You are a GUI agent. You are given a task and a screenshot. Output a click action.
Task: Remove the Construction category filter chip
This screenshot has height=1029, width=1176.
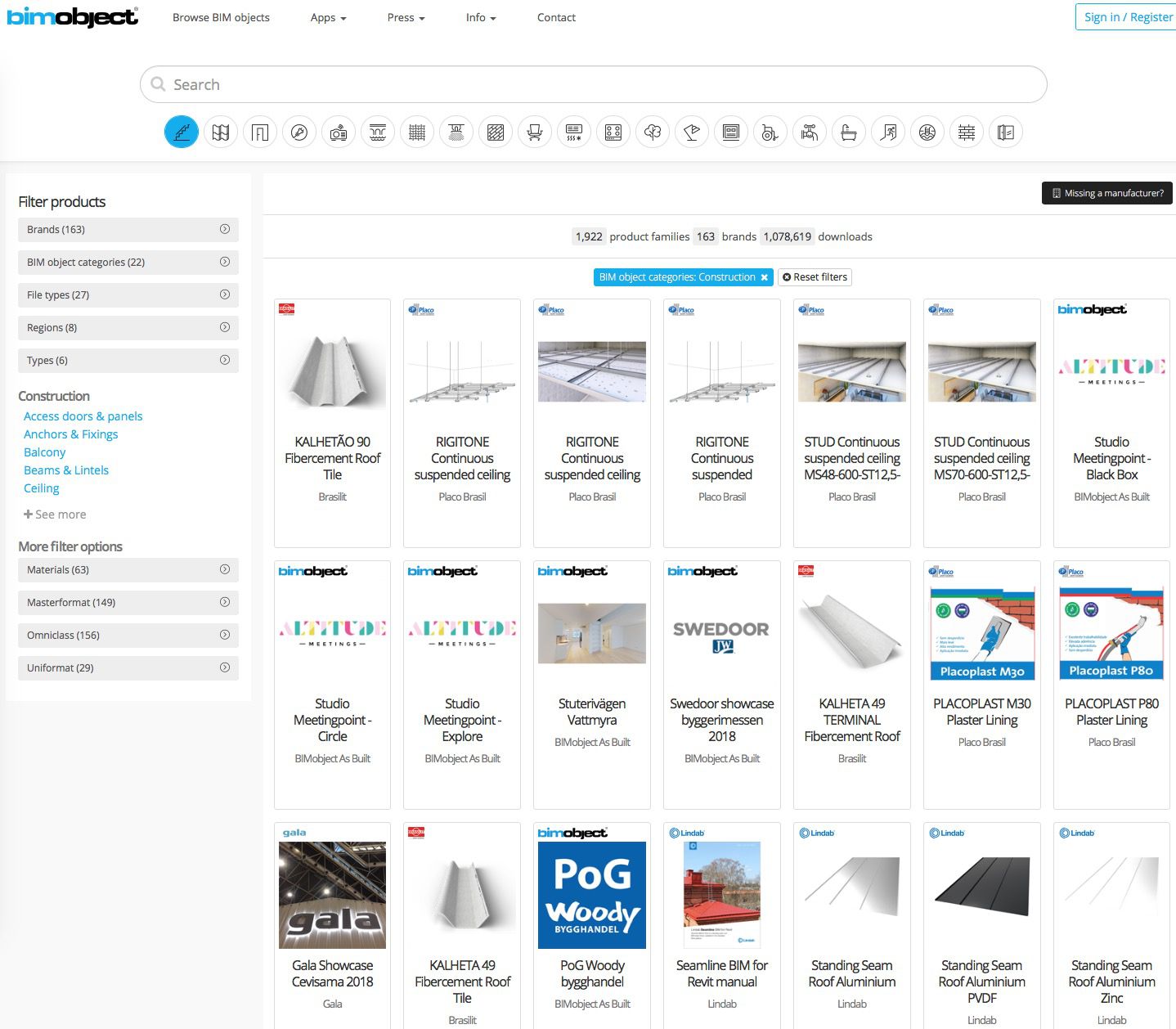(x=764, y=276)
